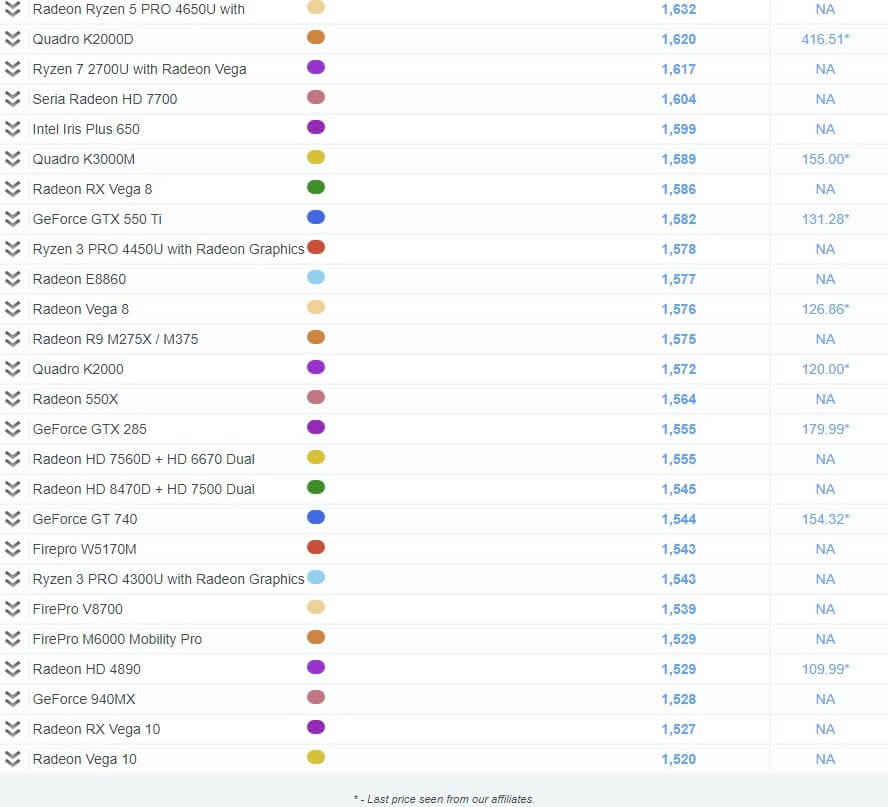Image resolution: width=888 pixels, height=807 pixels.
Task: Open the GeForce GTX 550 Ti link
Action: (97, 219)
